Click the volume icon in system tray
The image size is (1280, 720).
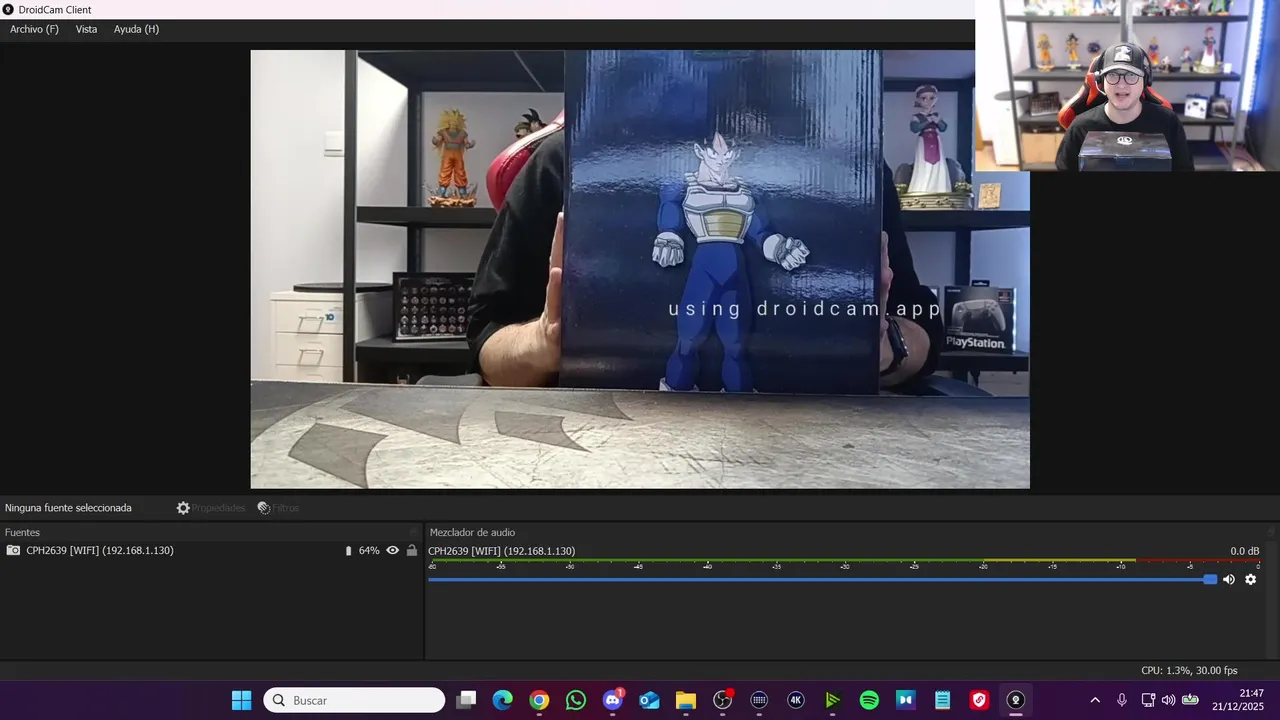pyautogui.click(x=1168, y=700)
